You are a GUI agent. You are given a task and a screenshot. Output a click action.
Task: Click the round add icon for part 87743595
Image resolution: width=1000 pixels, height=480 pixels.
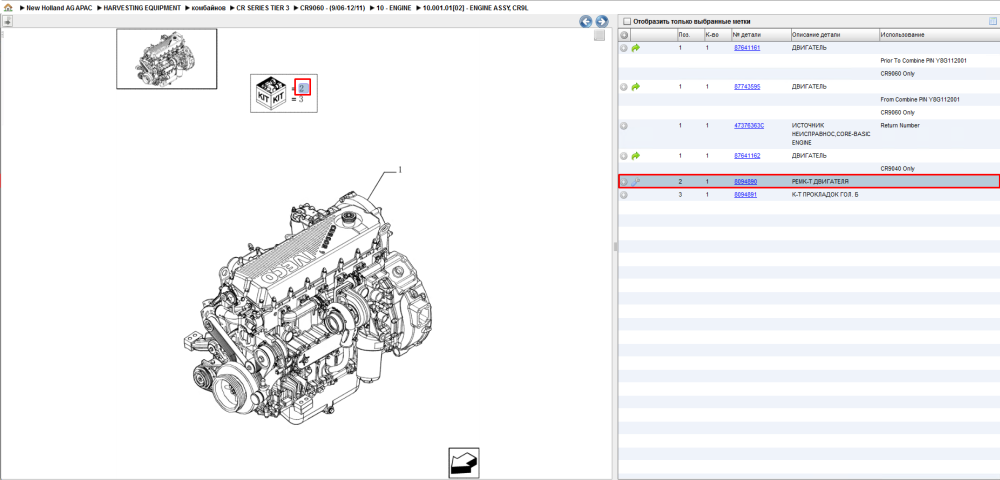(x=624, y=87)
